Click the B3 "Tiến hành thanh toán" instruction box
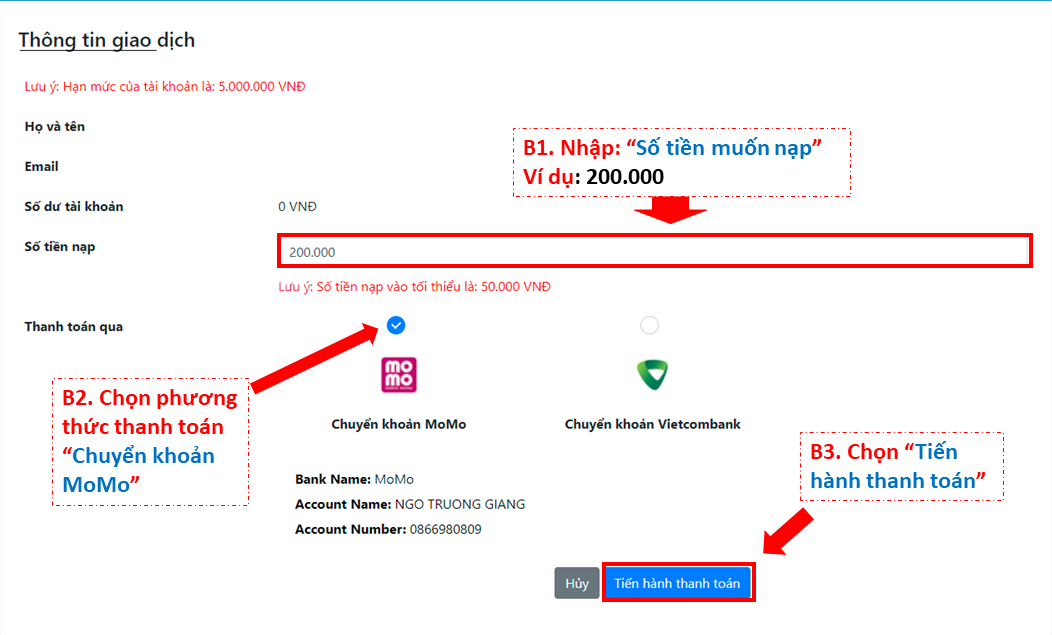The height and width of the screenshot is (635, 1052). pos(902,466)
